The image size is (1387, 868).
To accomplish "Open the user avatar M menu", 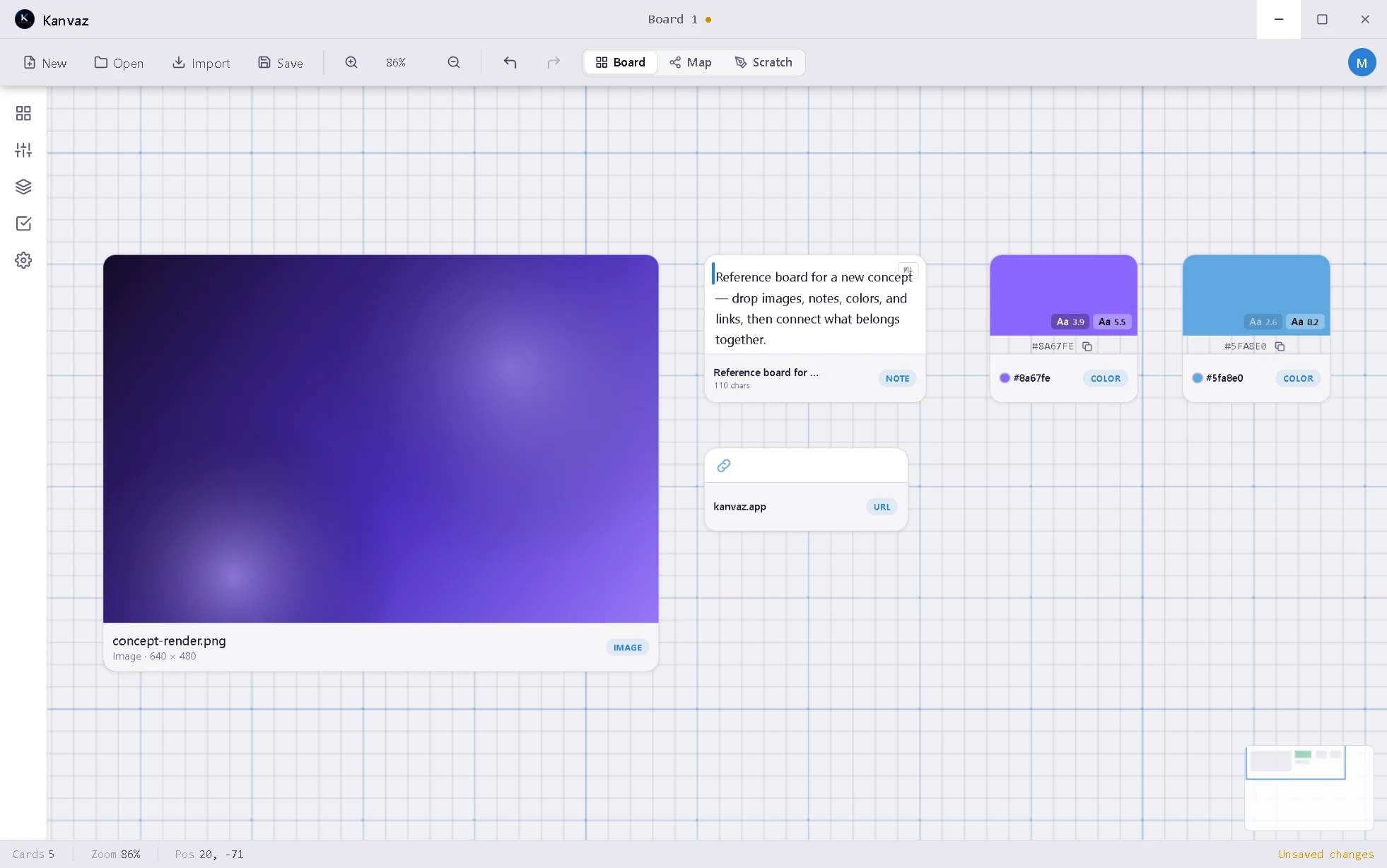I will pyautogui.click(x=1362, y=63).
